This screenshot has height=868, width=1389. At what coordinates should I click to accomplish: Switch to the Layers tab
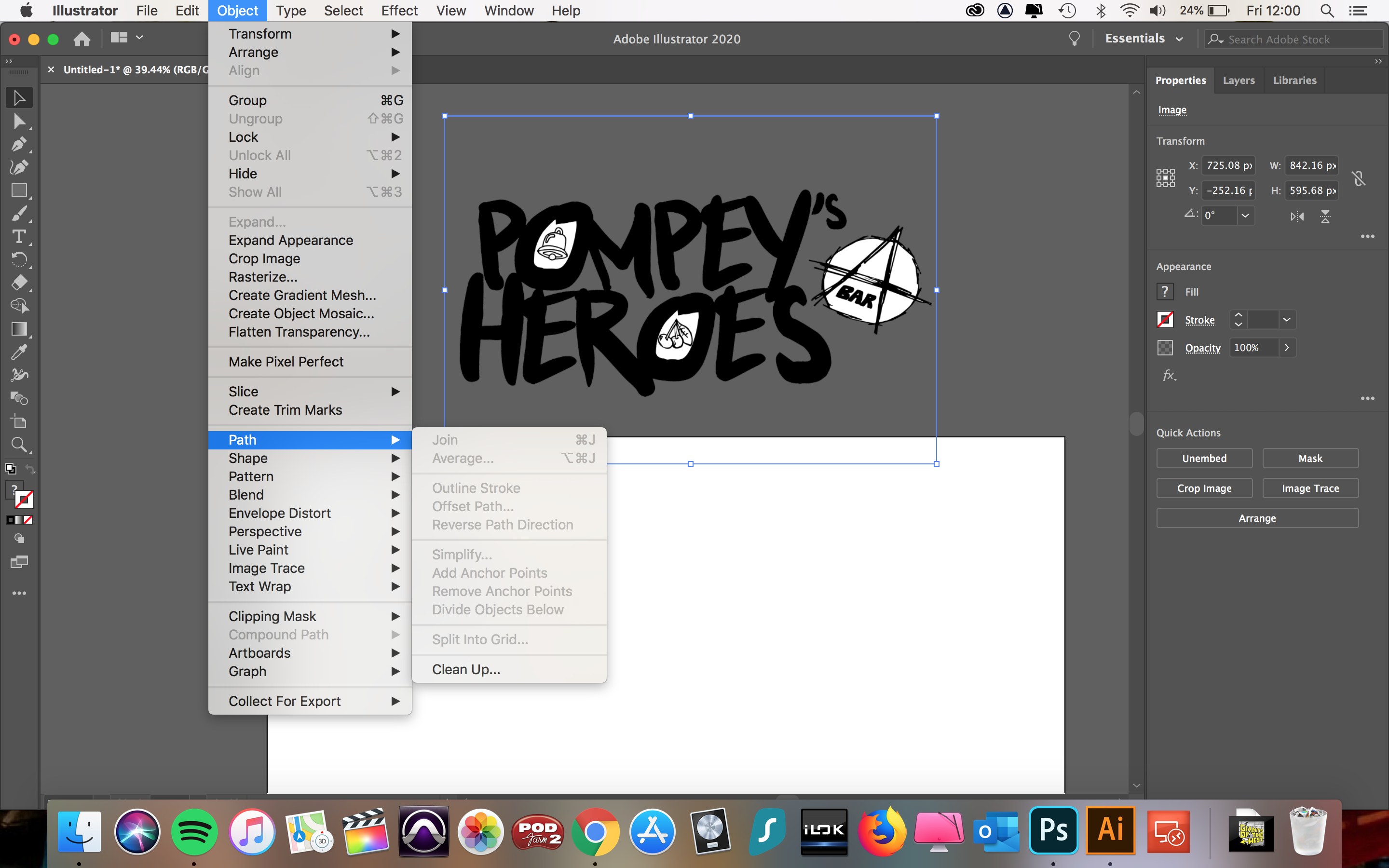(x=1238, y=80)
